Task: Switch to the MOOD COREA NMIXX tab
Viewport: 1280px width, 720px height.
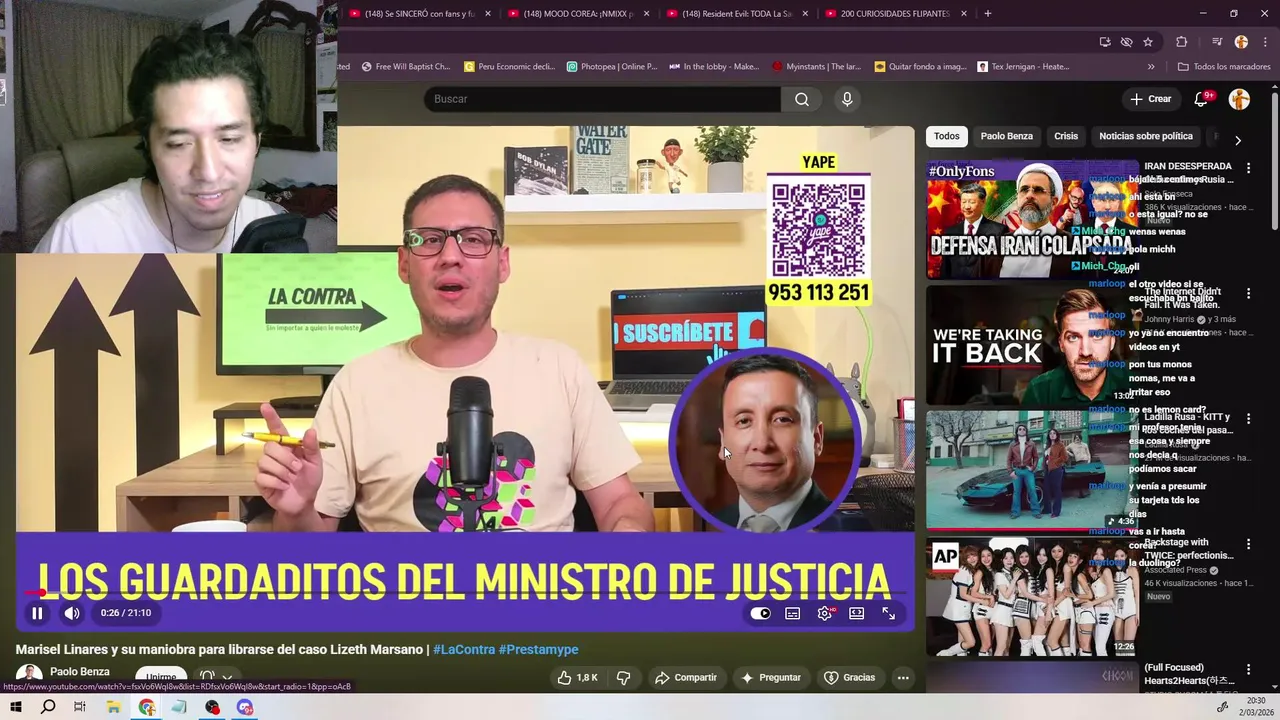Action: point(577,14)
